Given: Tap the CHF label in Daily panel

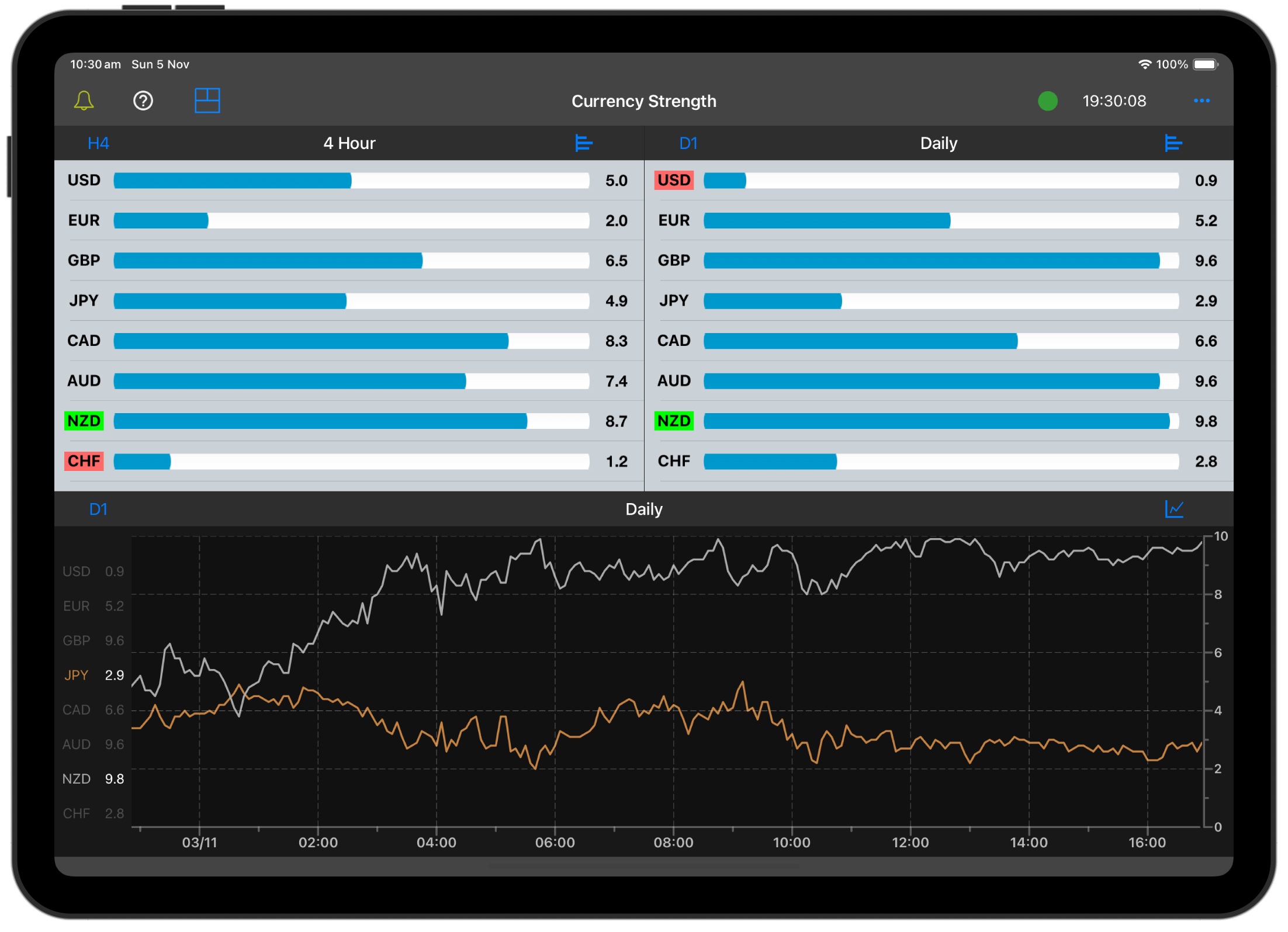Looking at the screenshot, I should pos(674,461).
